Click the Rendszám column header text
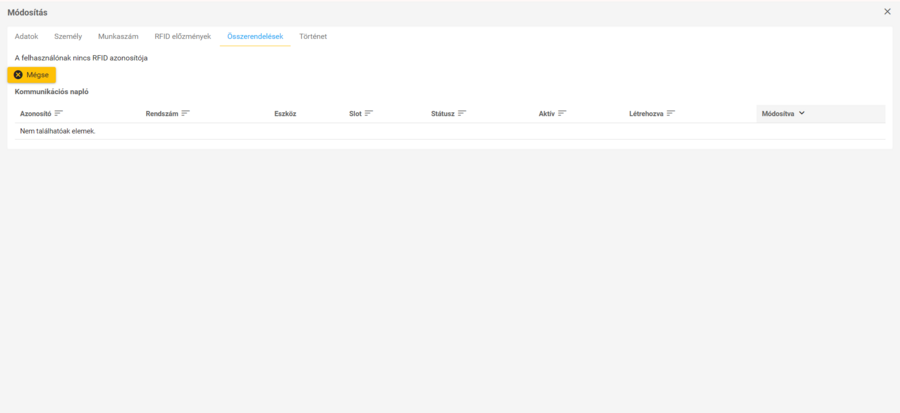This screenshot has width=900, height=413. click(161, 114)
